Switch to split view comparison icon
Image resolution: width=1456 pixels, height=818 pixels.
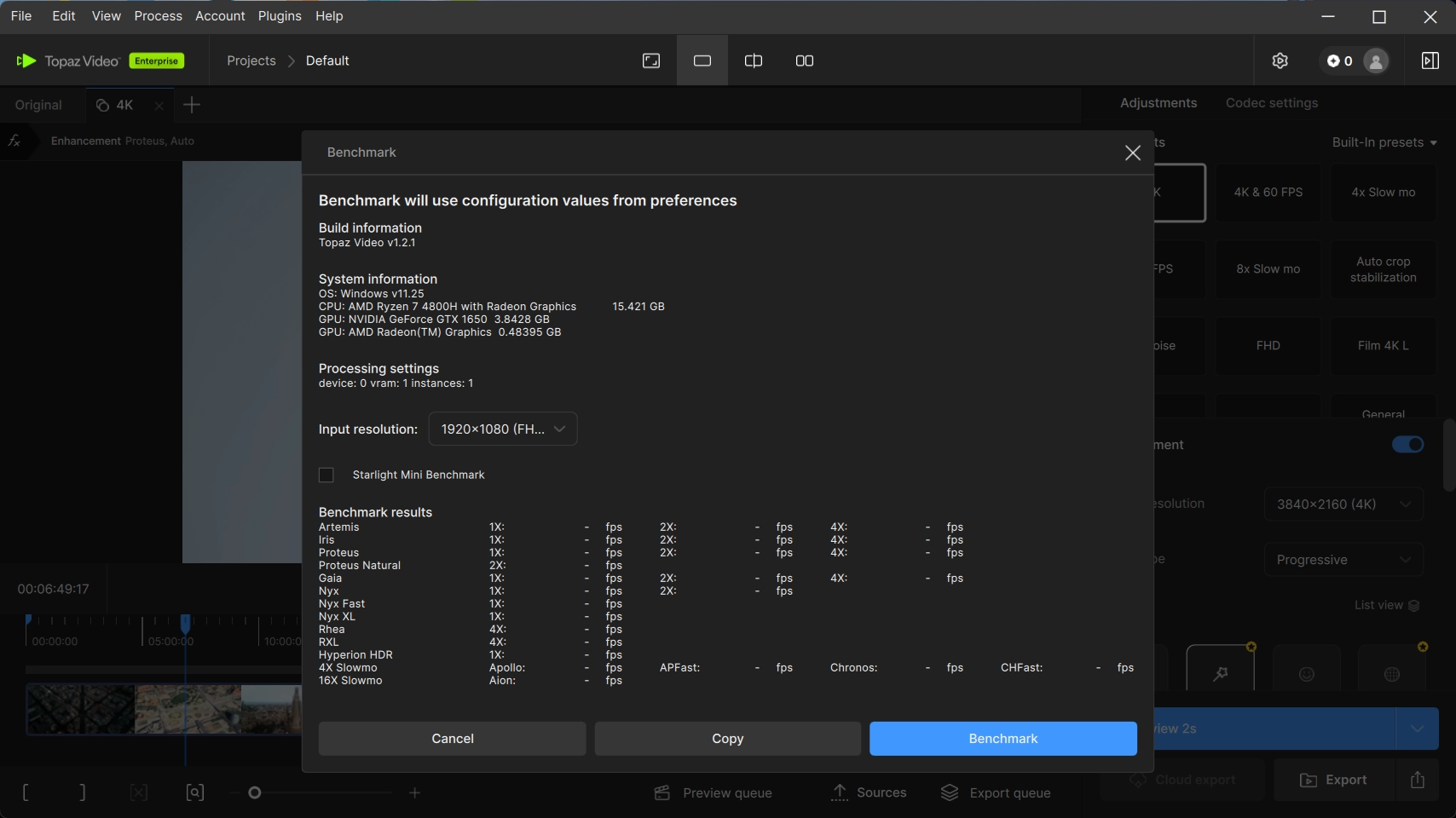tap(754, 60)
